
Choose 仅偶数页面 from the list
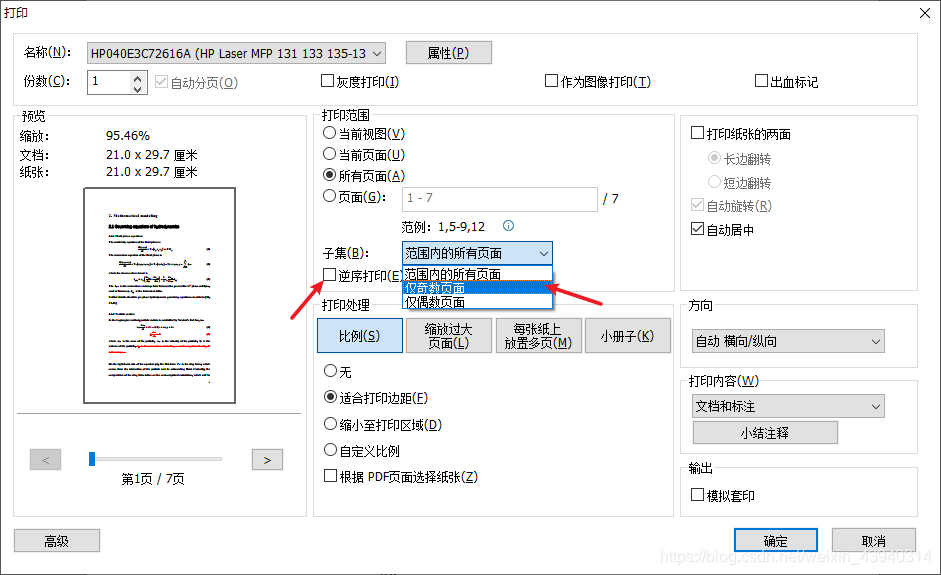477,302
